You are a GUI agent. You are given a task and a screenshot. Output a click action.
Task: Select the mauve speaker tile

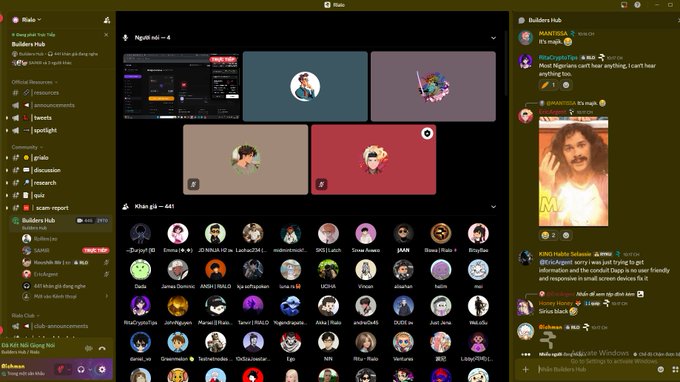point(433,86)
